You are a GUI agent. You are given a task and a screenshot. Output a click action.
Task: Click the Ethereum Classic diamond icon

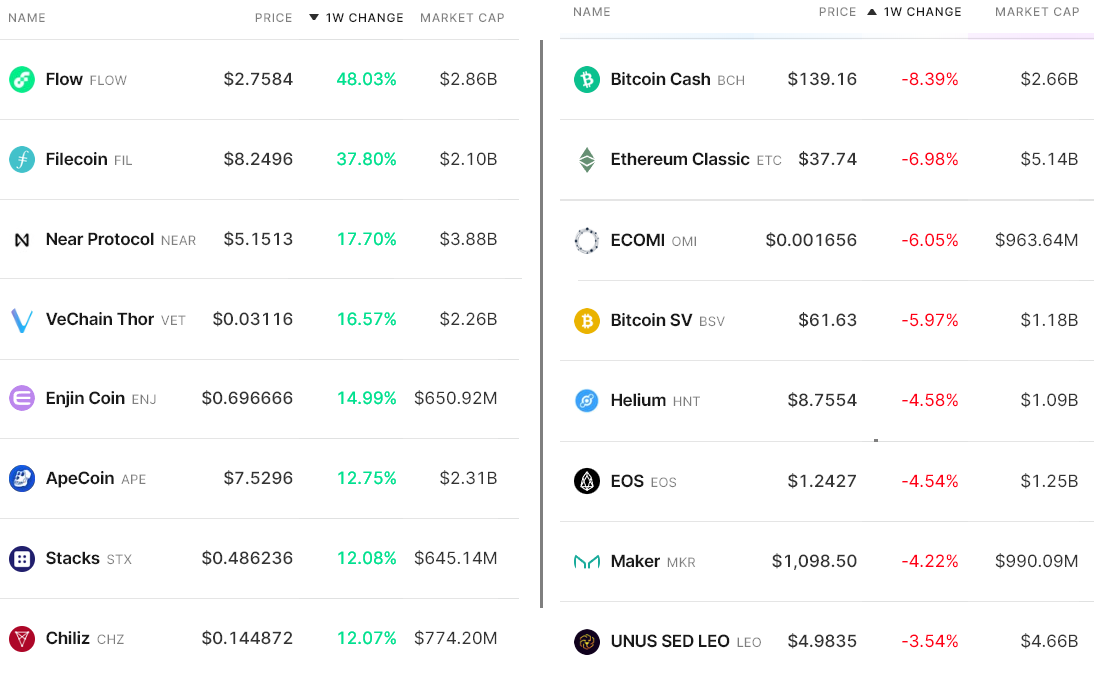coord(587,160)
